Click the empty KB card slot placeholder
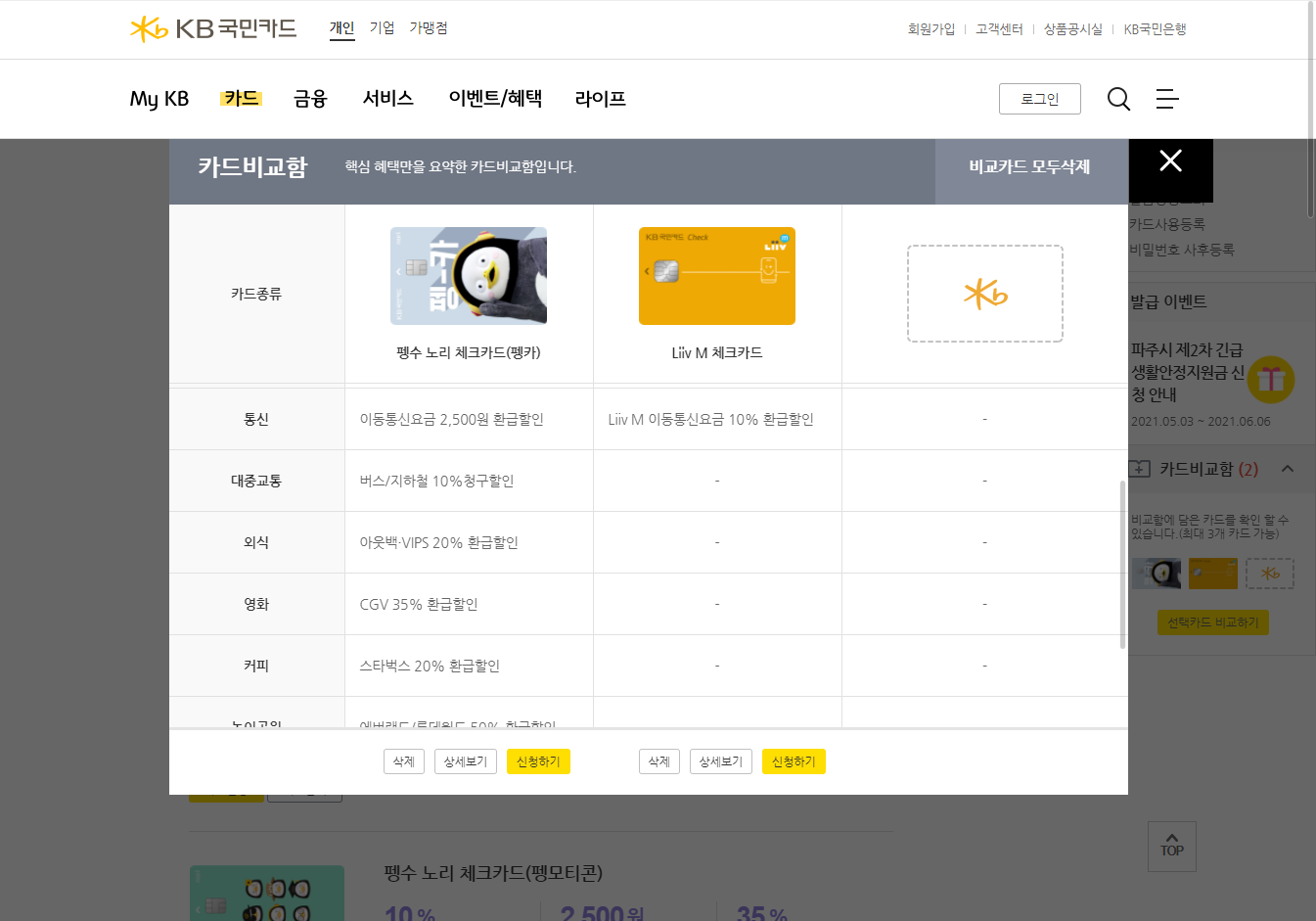Image resolution: width=1316 pixels, height=921 pixels. click(x=984, y=294)
